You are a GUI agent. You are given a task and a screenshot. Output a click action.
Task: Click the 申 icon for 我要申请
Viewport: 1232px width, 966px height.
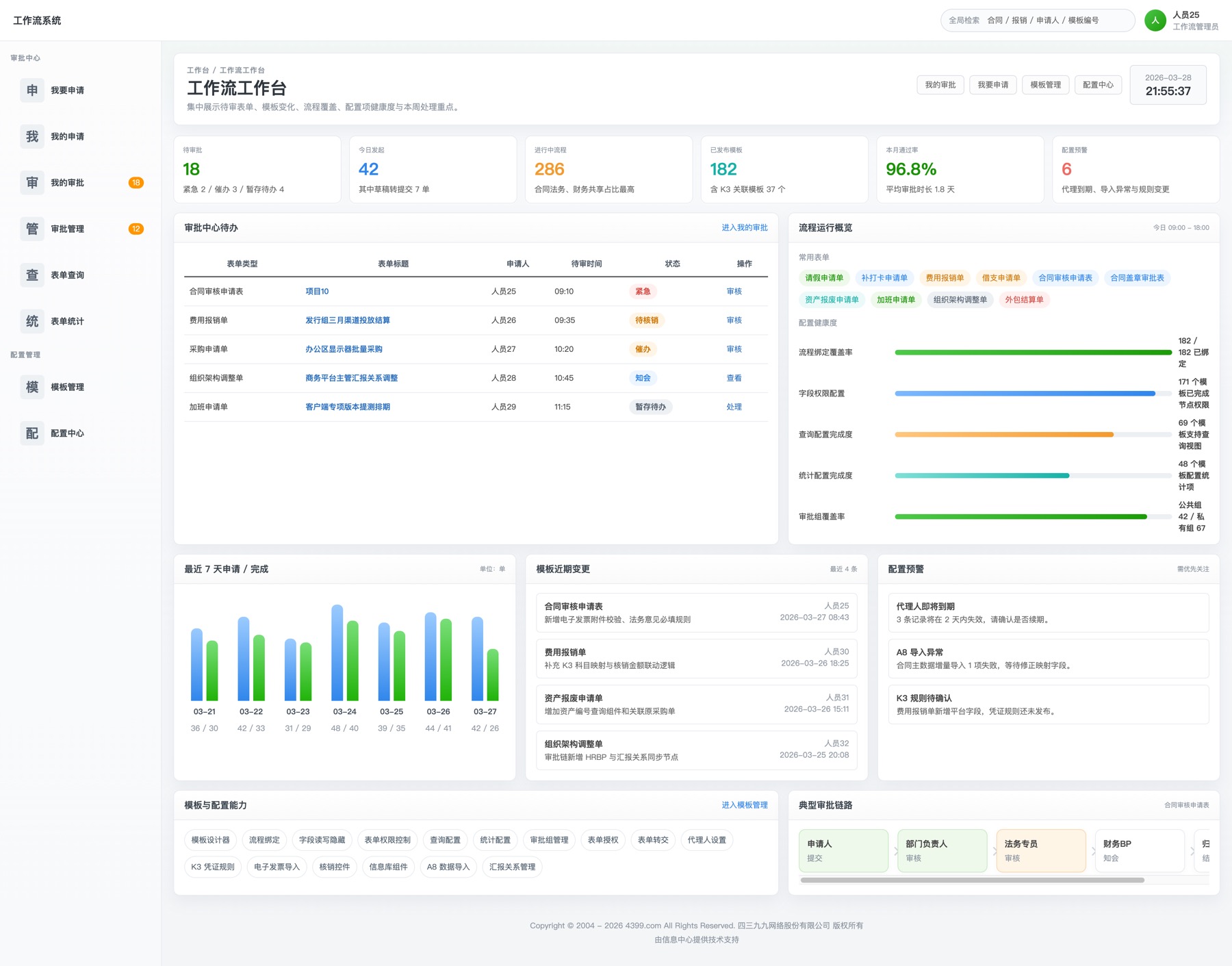click(32, 90)
